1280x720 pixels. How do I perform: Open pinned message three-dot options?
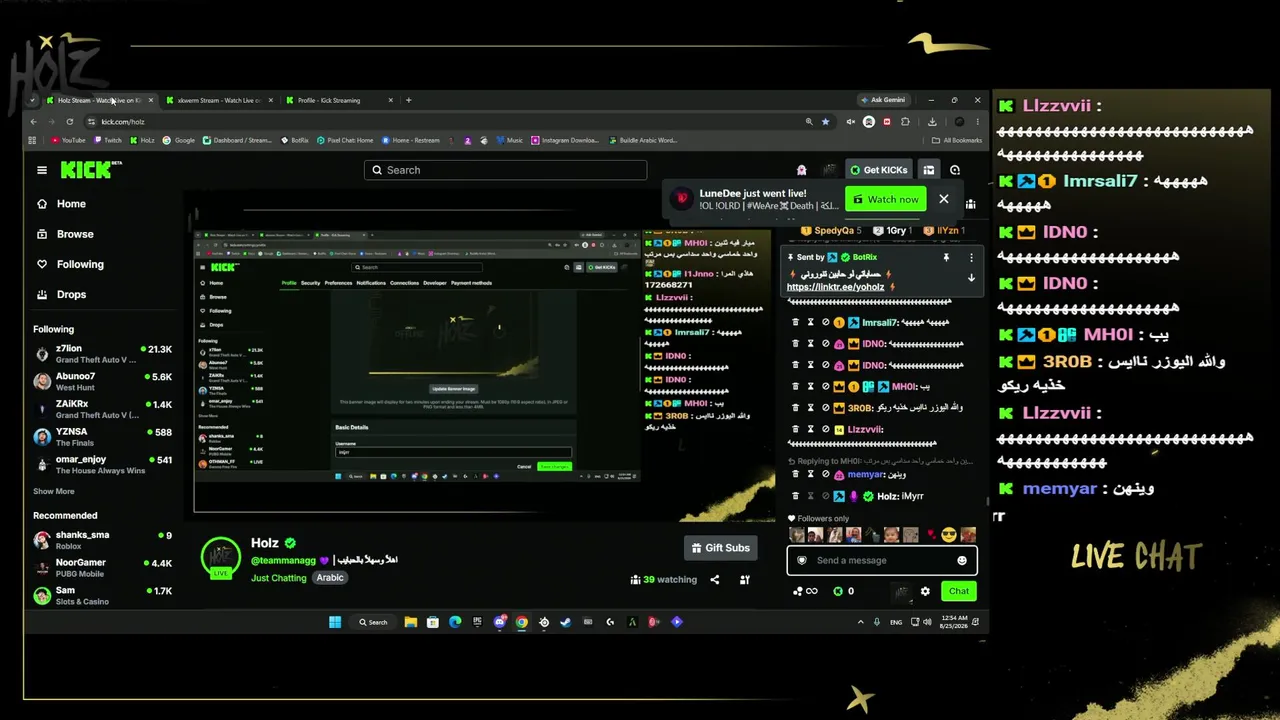coord(970,257)
